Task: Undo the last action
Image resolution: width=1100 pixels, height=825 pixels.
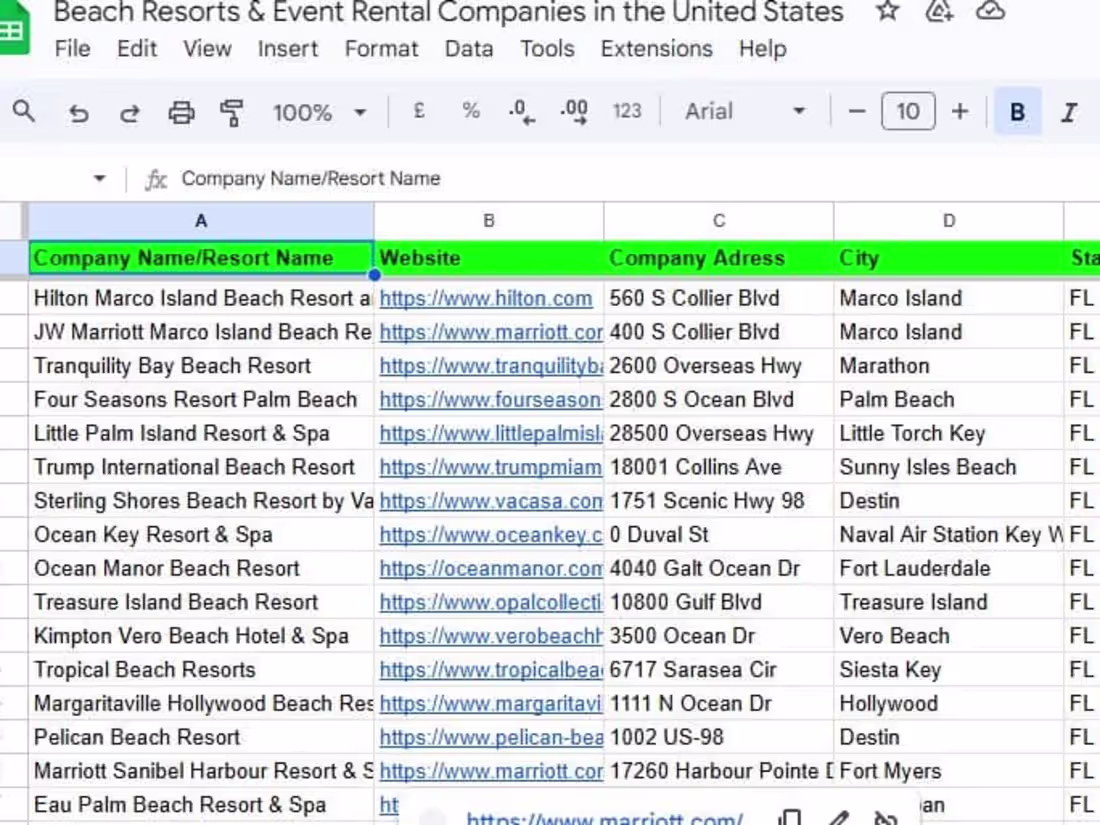Action: (79, 112)
